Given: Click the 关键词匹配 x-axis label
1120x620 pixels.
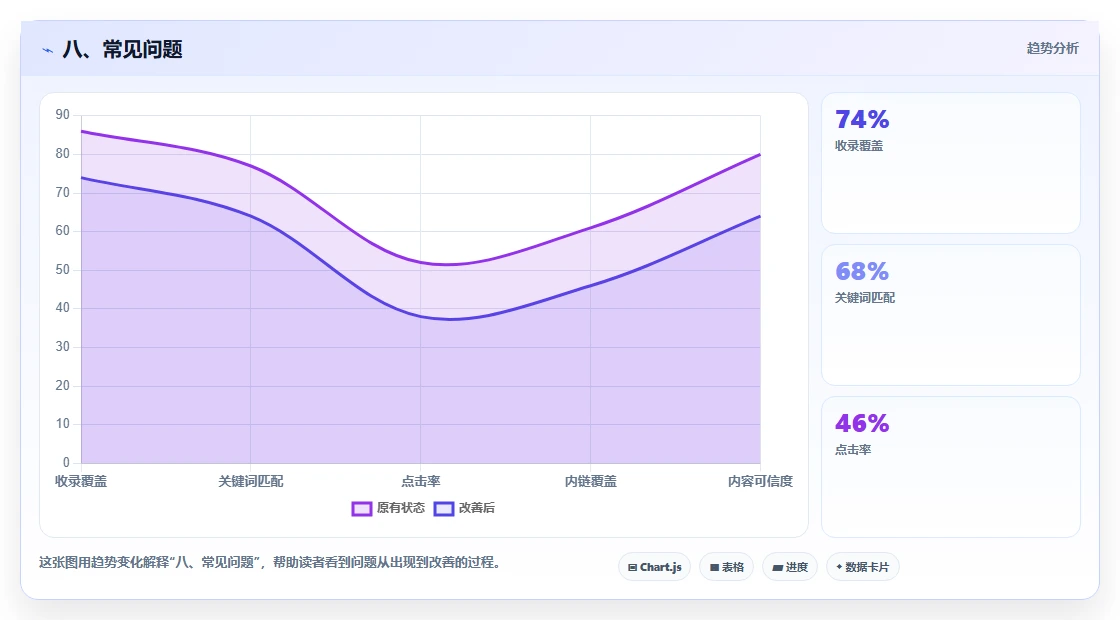Looking at the screenshot, I should 251,481.
